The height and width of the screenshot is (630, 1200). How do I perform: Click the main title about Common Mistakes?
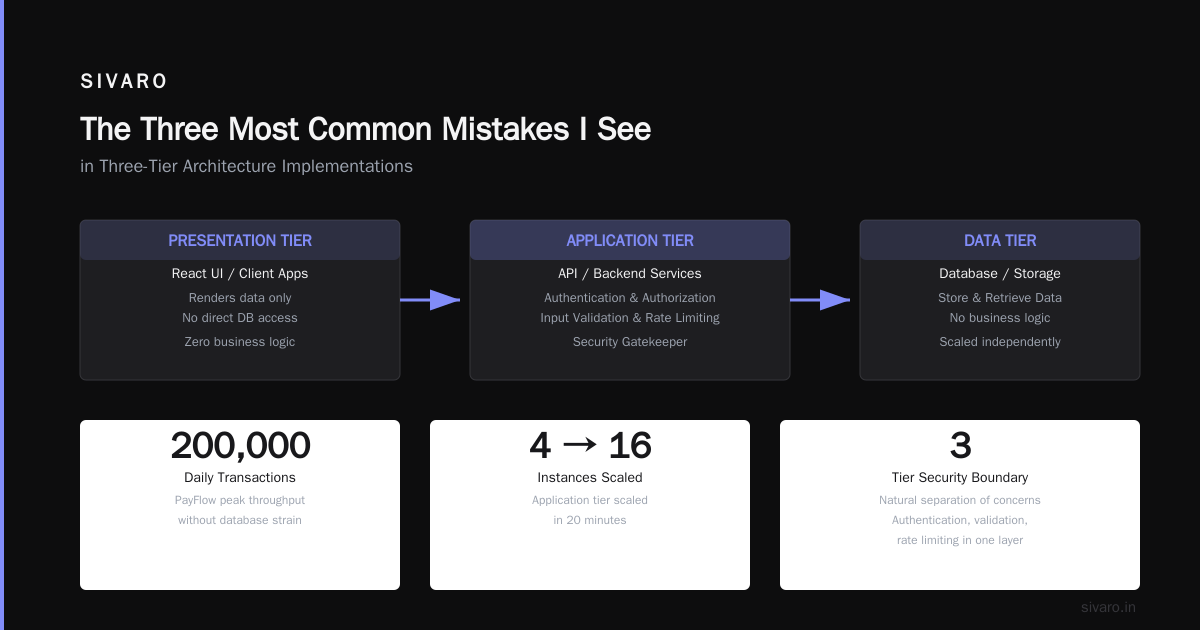(x=365, y=129)
